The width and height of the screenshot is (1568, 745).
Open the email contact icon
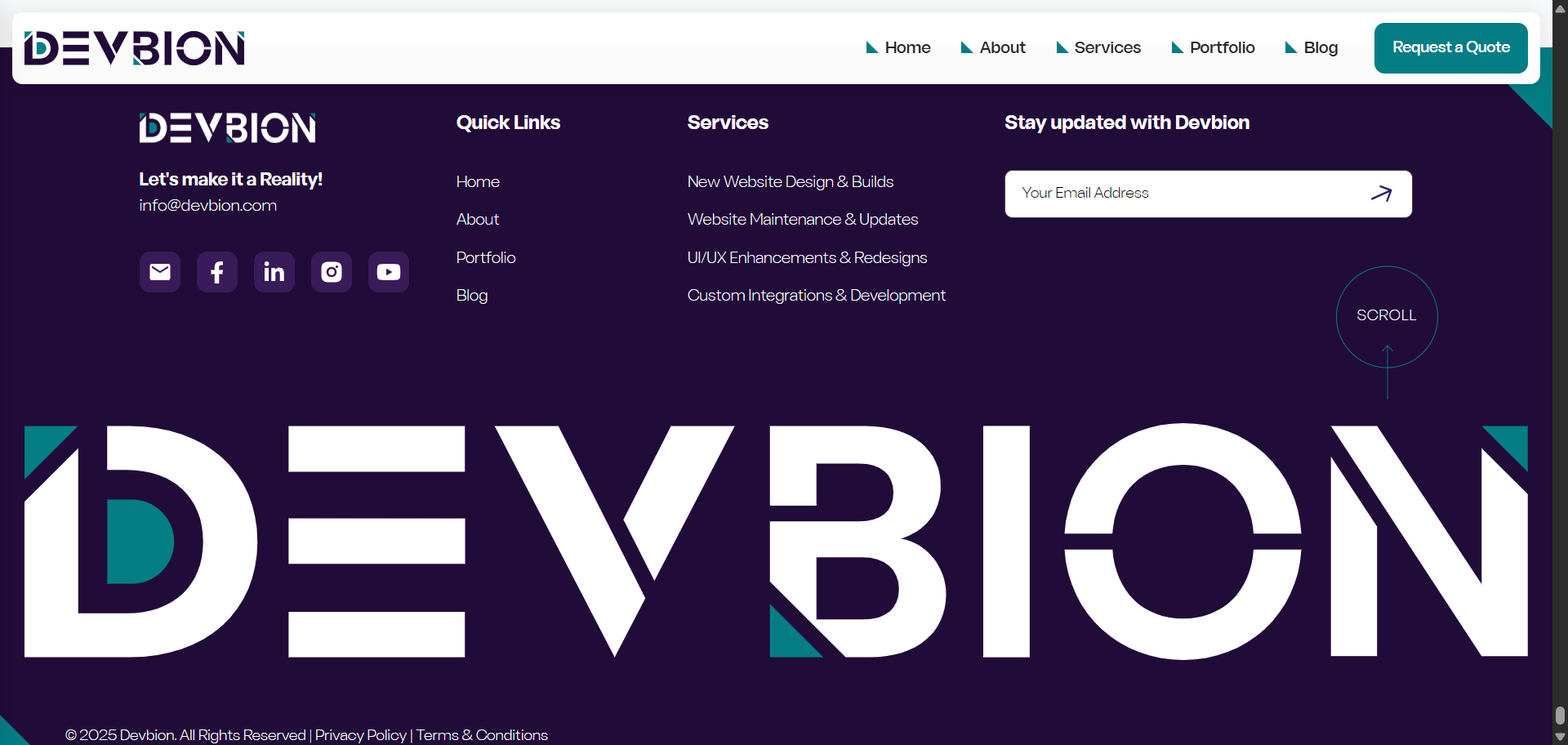[x=159, y=271]
